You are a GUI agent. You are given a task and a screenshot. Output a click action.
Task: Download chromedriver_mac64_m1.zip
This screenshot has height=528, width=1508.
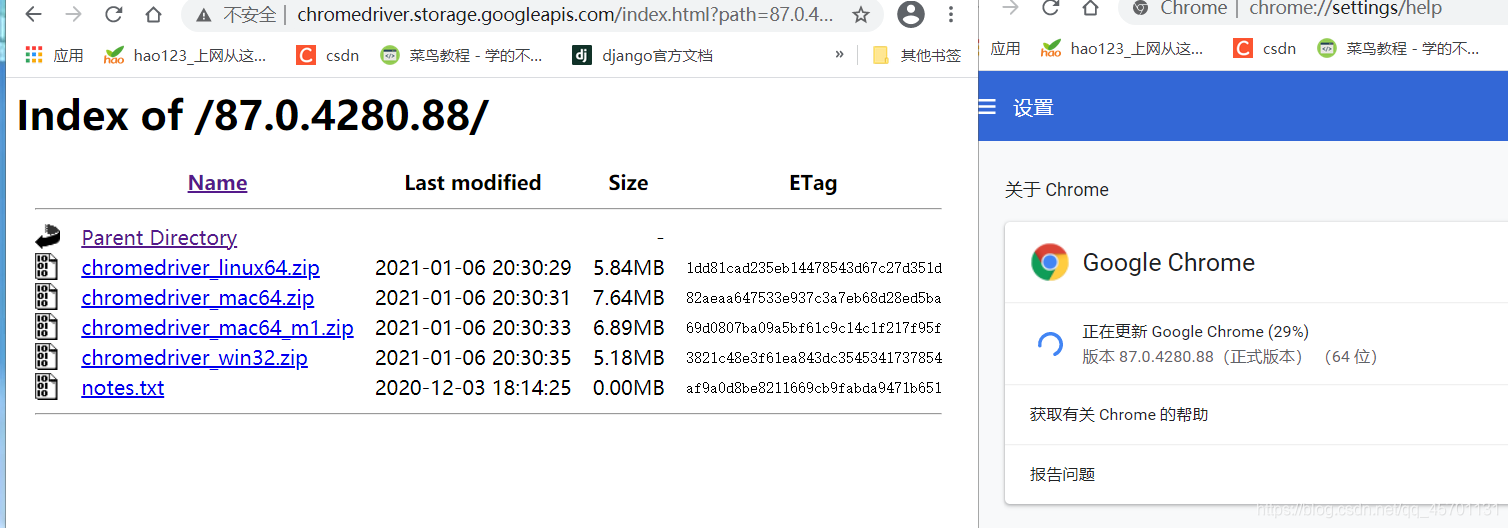(217, 328)
